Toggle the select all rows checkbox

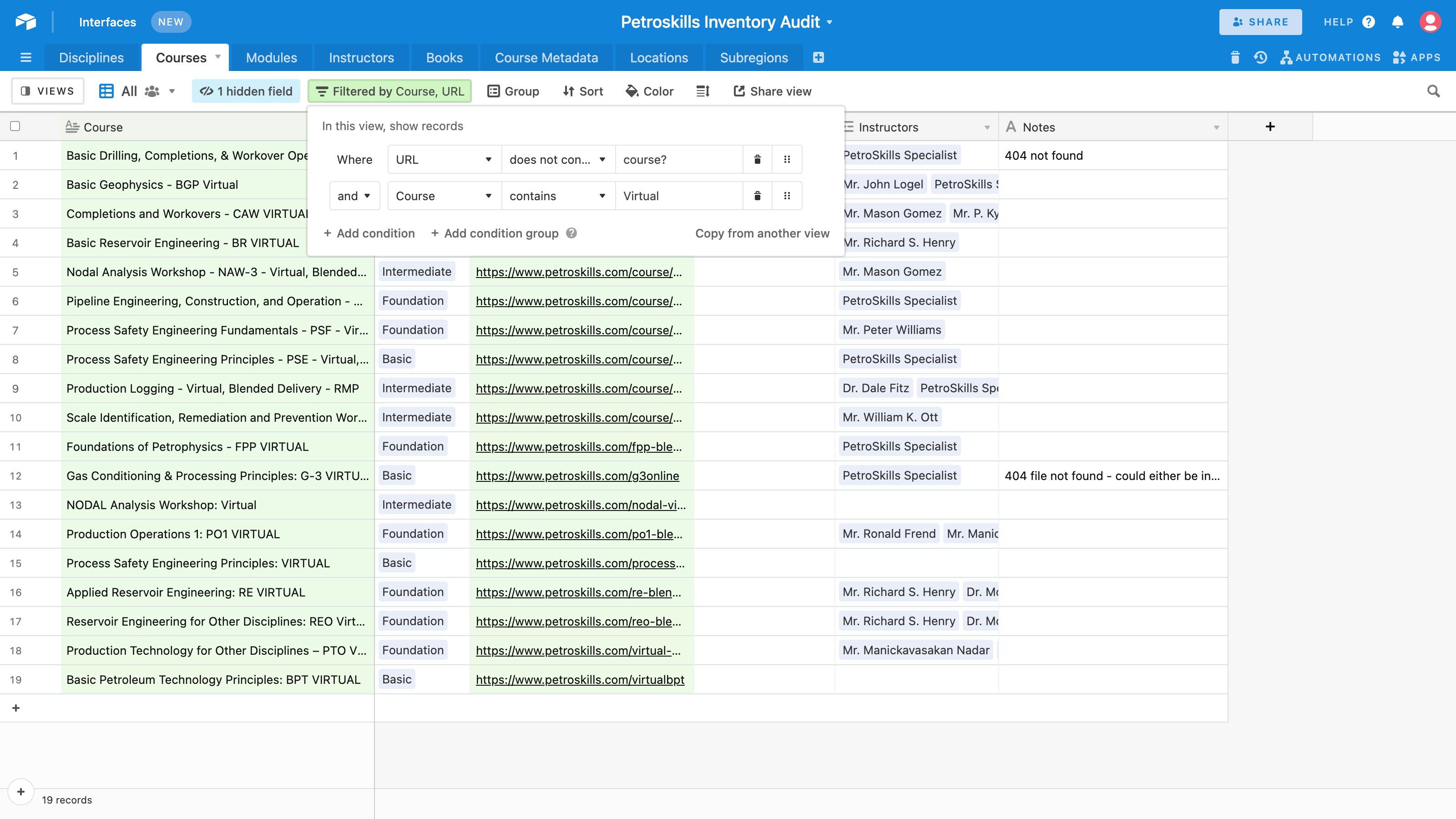tap(15, 126)
